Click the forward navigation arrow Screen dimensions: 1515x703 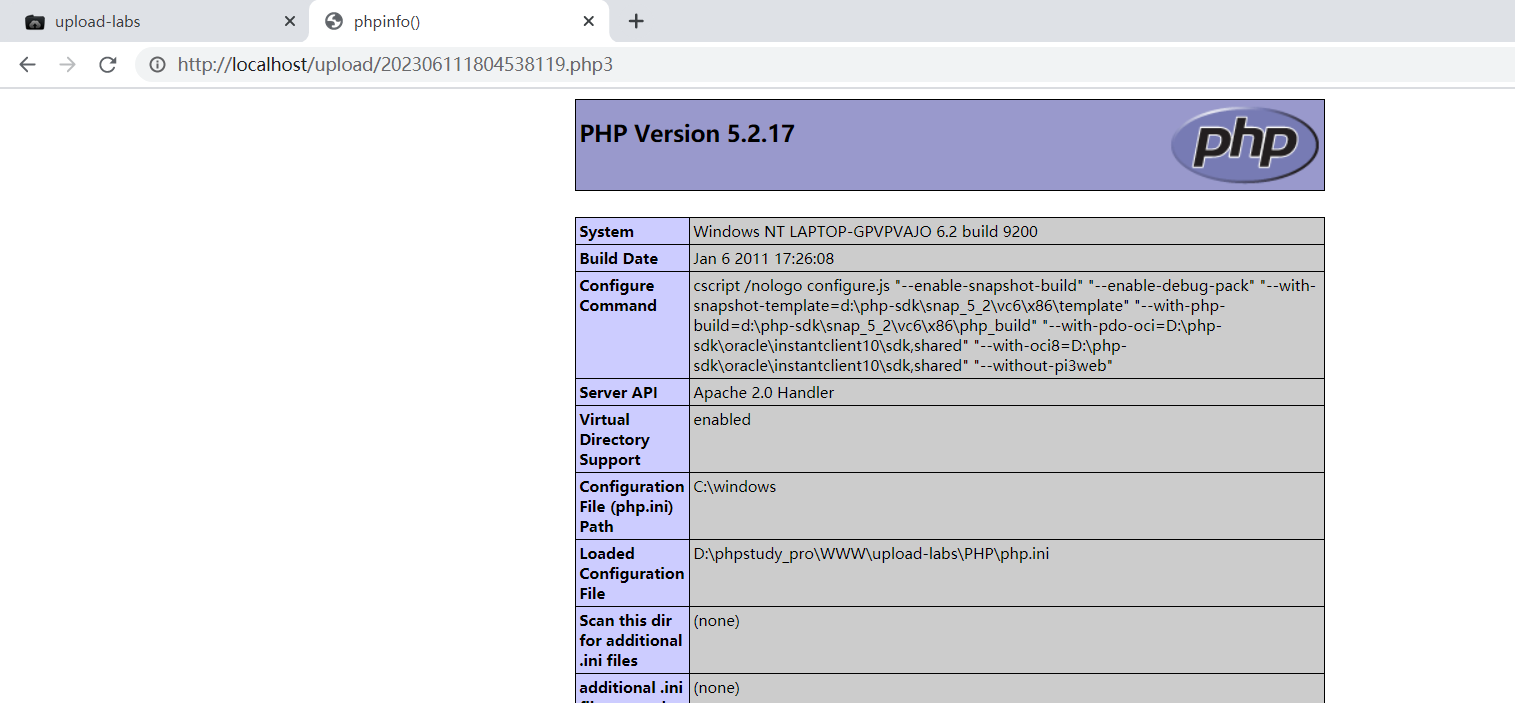coord(67,65)
